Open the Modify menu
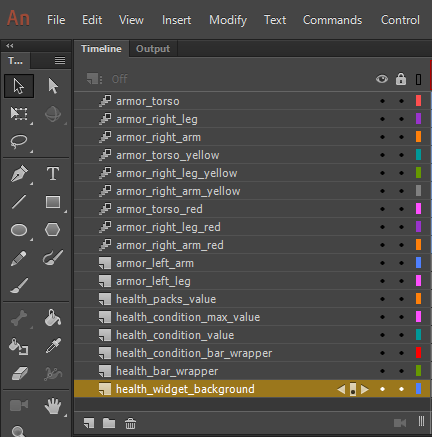432x437 pixels. tap(228, 20)
